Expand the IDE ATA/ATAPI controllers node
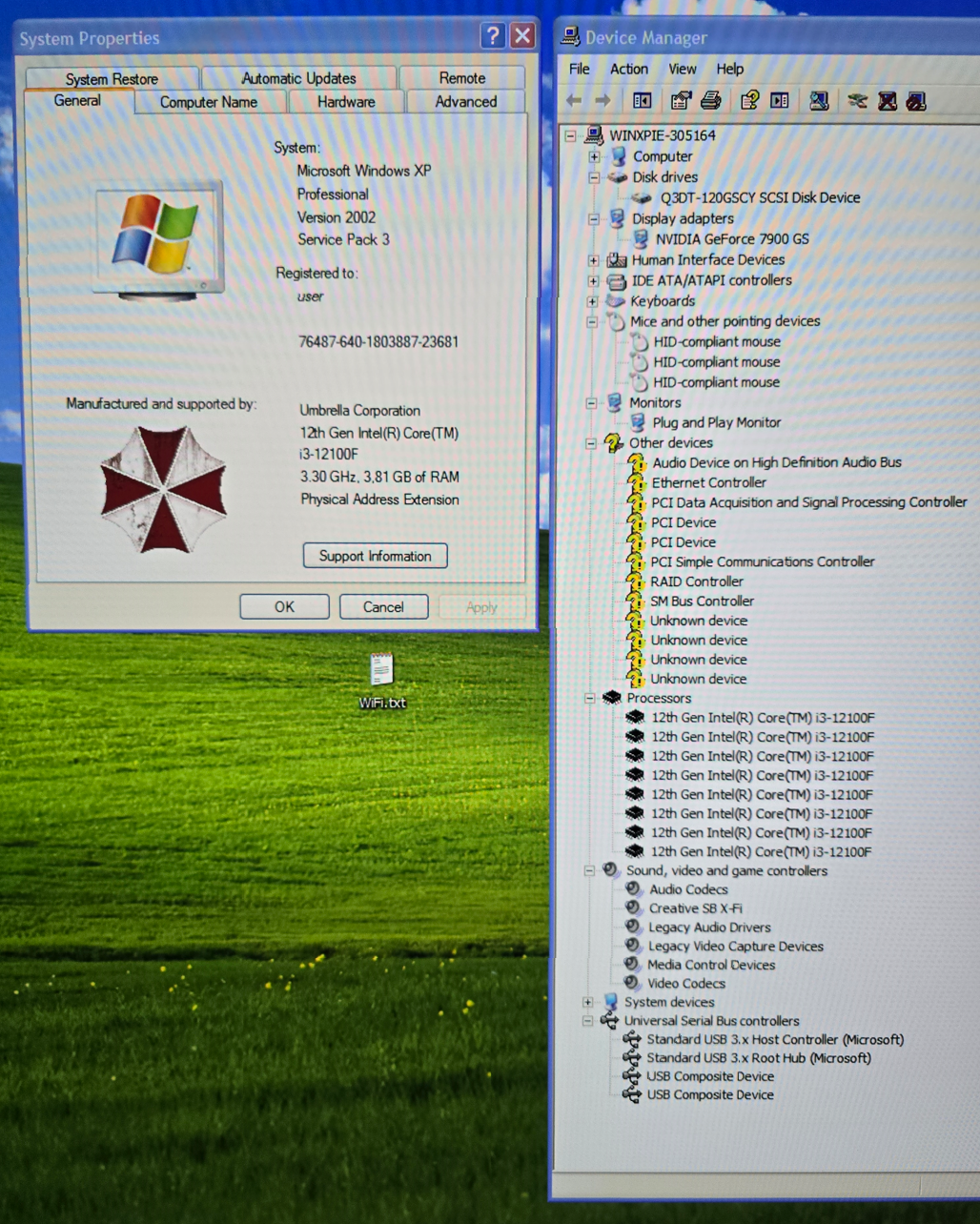Image resolution: width=980 pixels, height=1224 pixels. (593, 281)
